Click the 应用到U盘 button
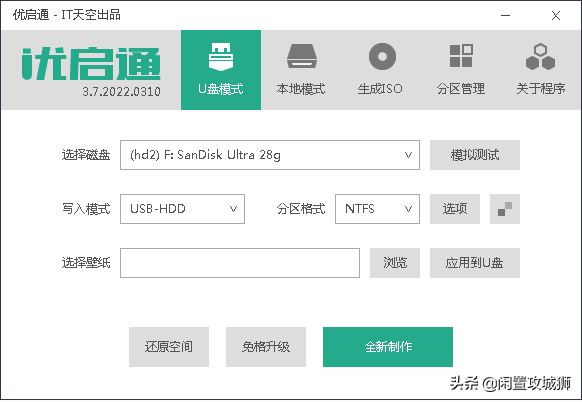The height and width of the screenshot is (402, 582). [475, 263]
